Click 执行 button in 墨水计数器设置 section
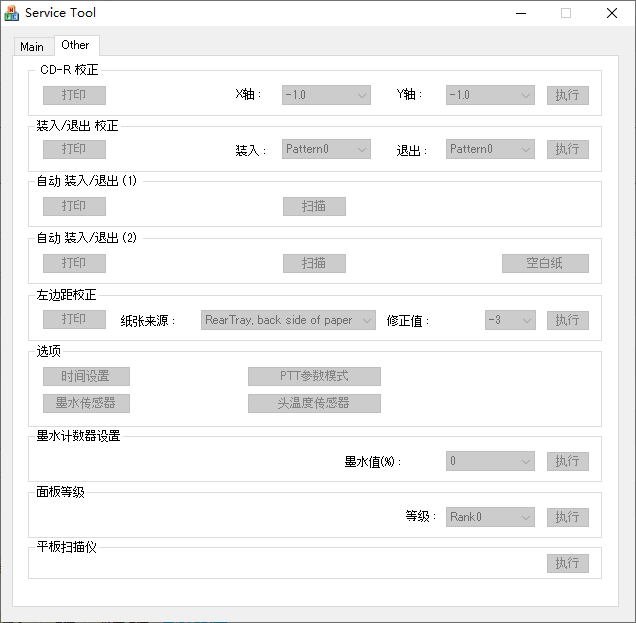Viewport: 636px width, 623px height. pos(567,461)
